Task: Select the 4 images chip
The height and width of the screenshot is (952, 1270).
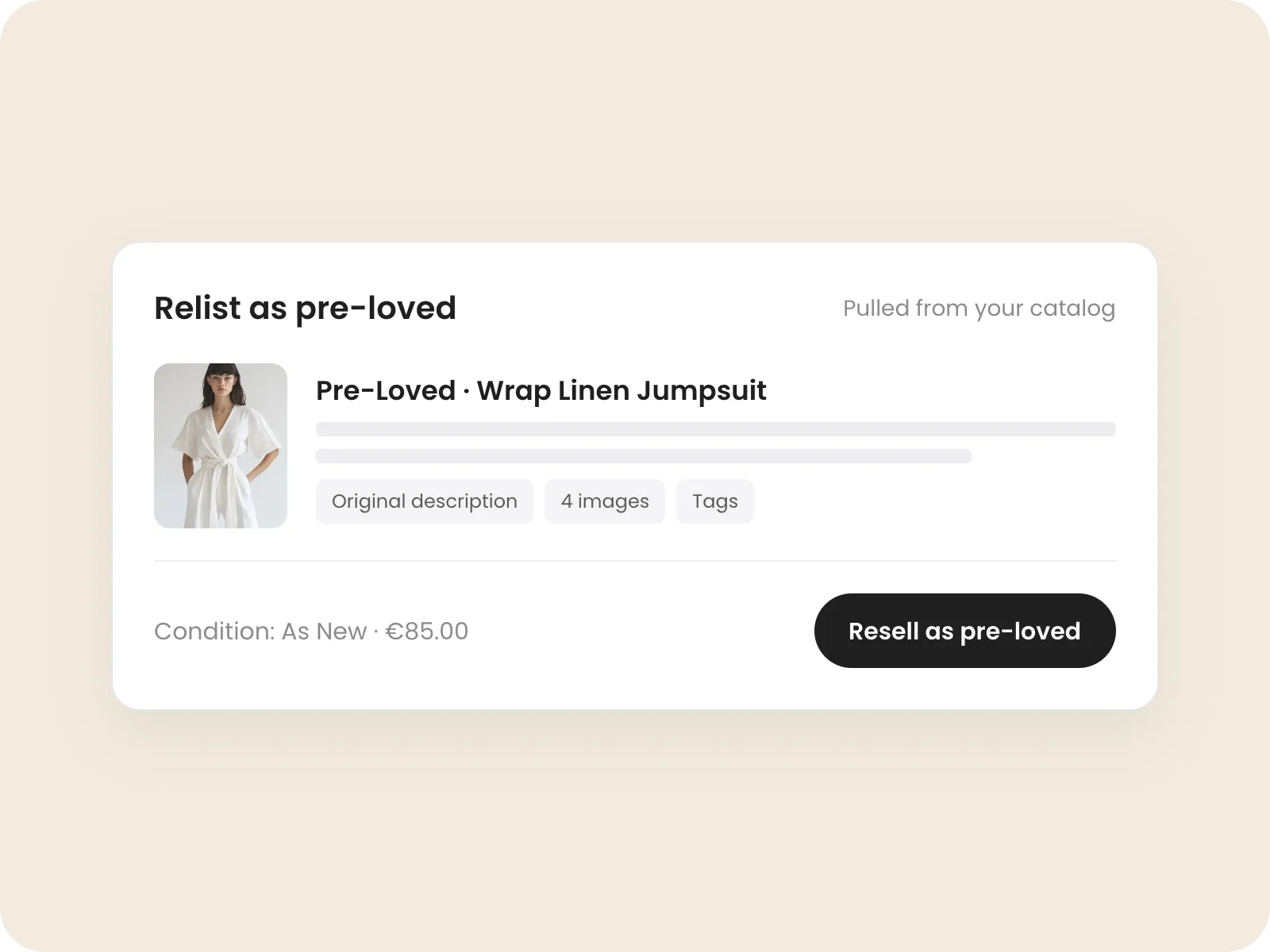Action: (605, 501)
